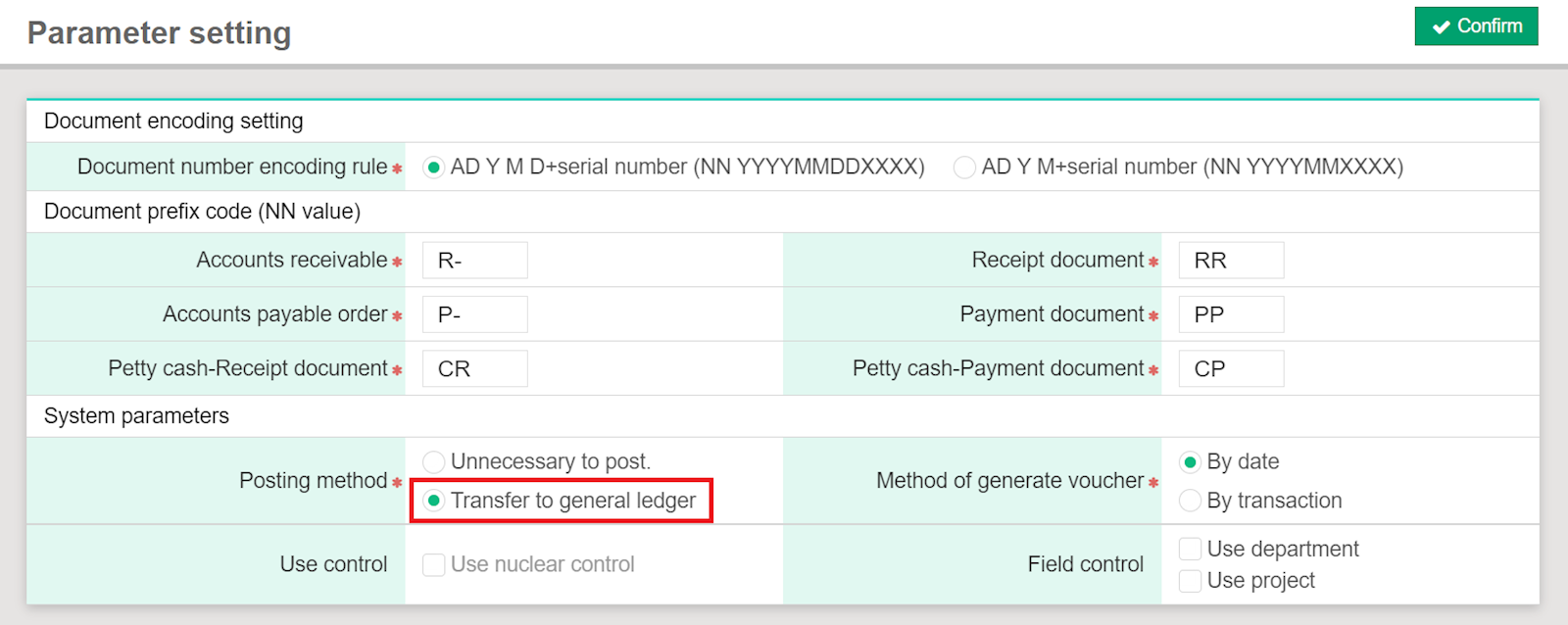The height and width of the screenshot is (625, 1568).
Task: Click the Accounts receivable prefix field
Action: pyautogui.click(x=475, y=261)
